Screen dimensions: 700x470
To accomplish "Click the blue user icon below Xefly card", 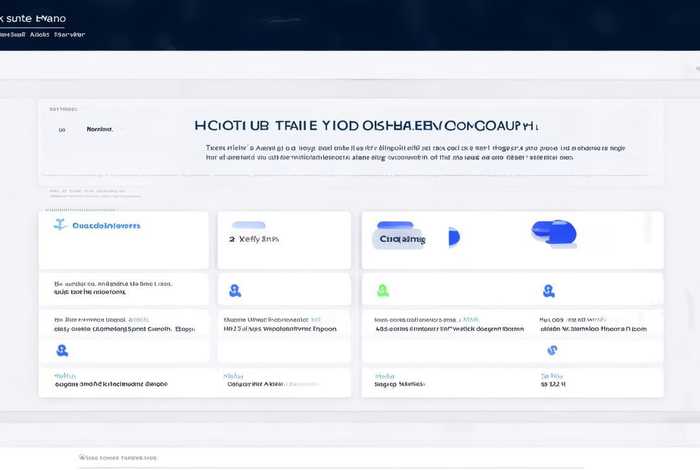I will pyautogui.click(x=234, y=290).
